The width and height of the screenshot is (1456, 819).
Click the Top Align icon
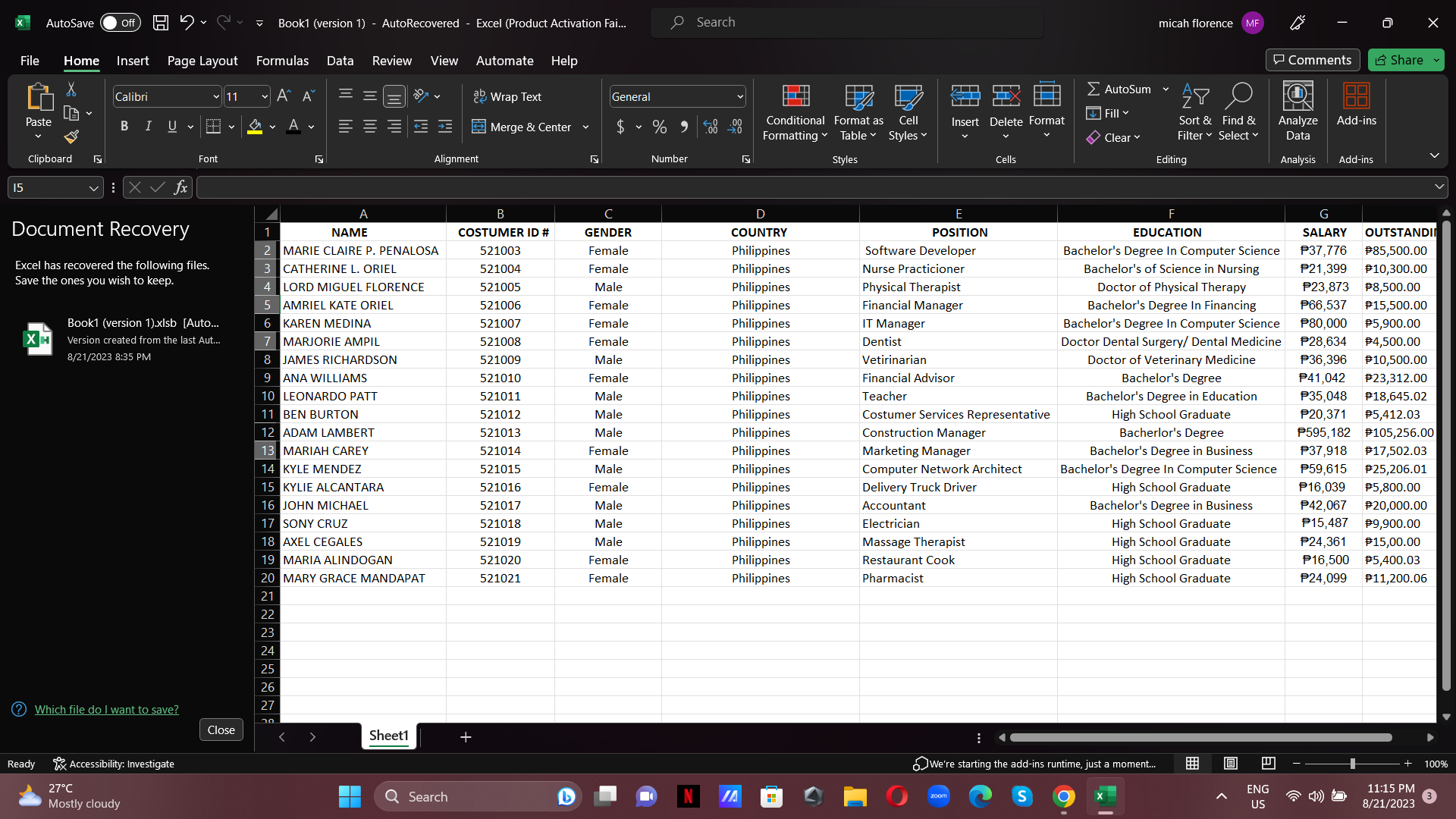pyautogui.click(x=346, y=96)
